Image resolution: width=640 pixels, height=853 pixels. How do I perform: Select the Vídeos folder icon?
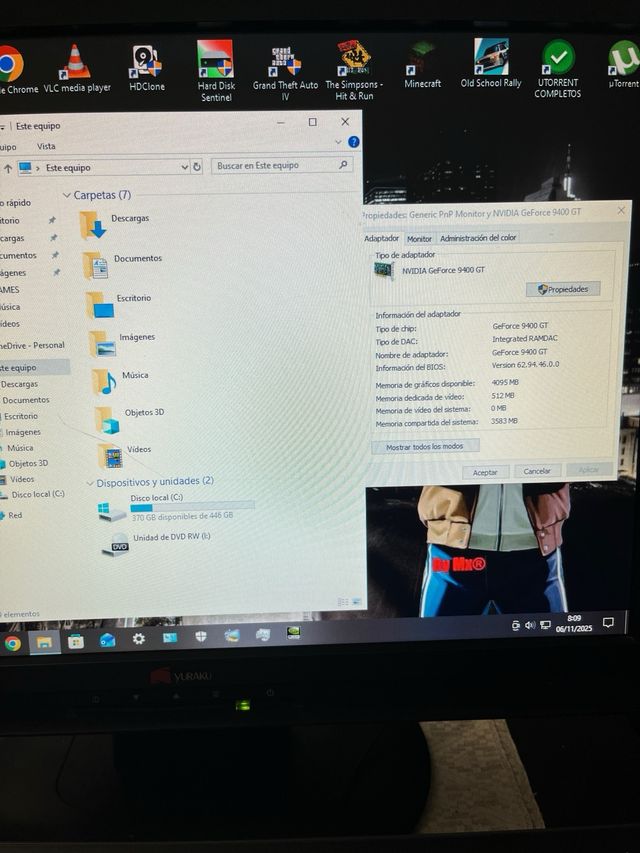coord(110,456)
